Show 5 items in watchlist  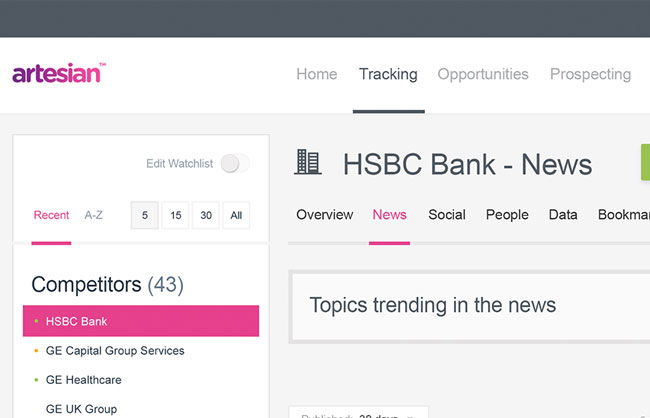pyautogui.click(x=145, y=215)
